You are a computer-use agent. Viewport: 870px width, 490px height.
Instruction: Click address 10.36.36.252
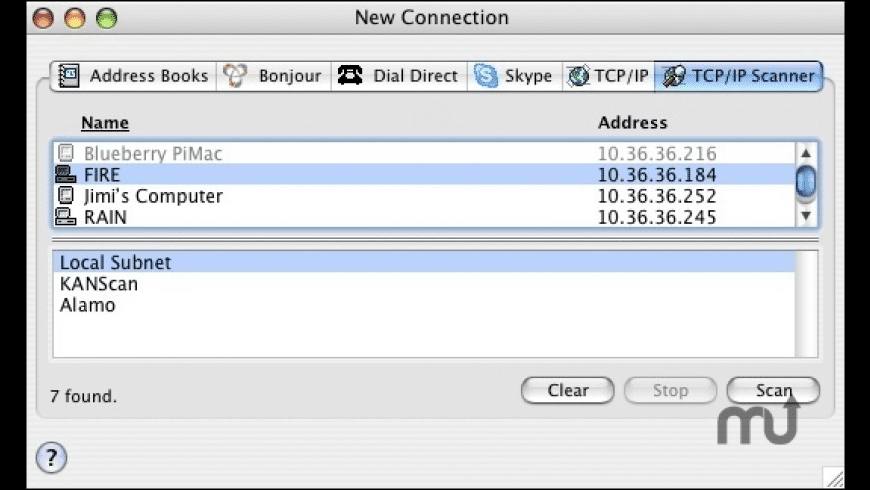click(x=657, y=196)
